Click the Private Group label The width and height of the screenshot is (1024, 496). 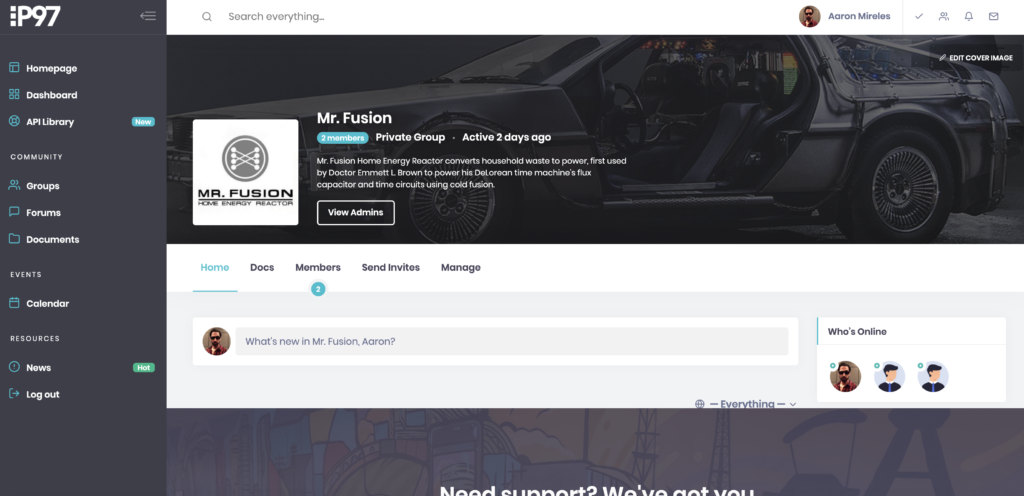pyautogui.click(x=410, y=138)
